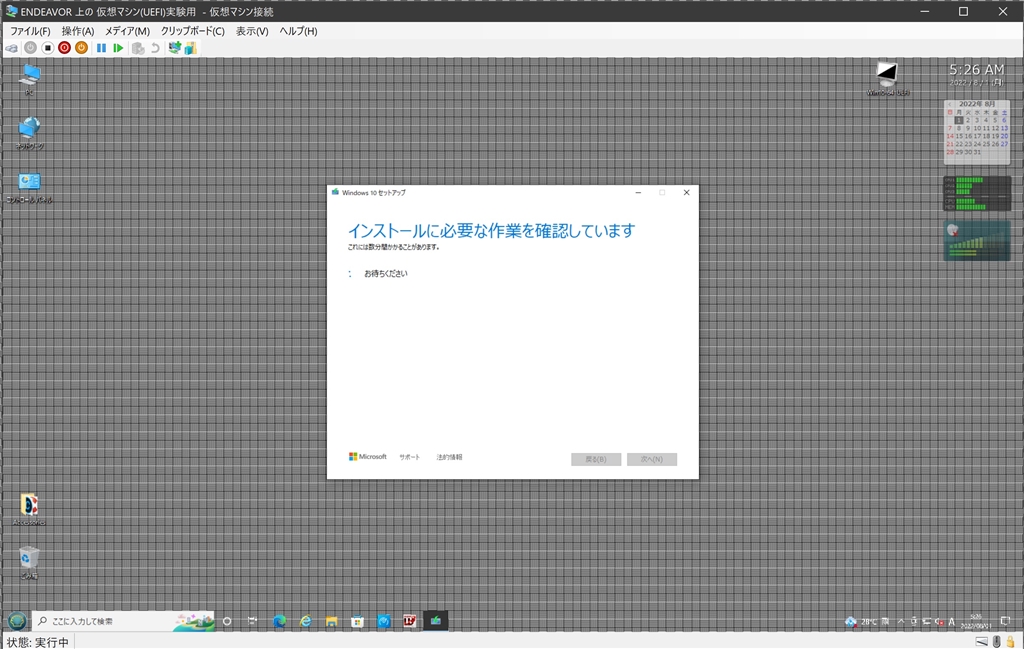The image size is (1024, 649).
Task: Open the 表示(V) menu
Action: (x=252, y=31)
